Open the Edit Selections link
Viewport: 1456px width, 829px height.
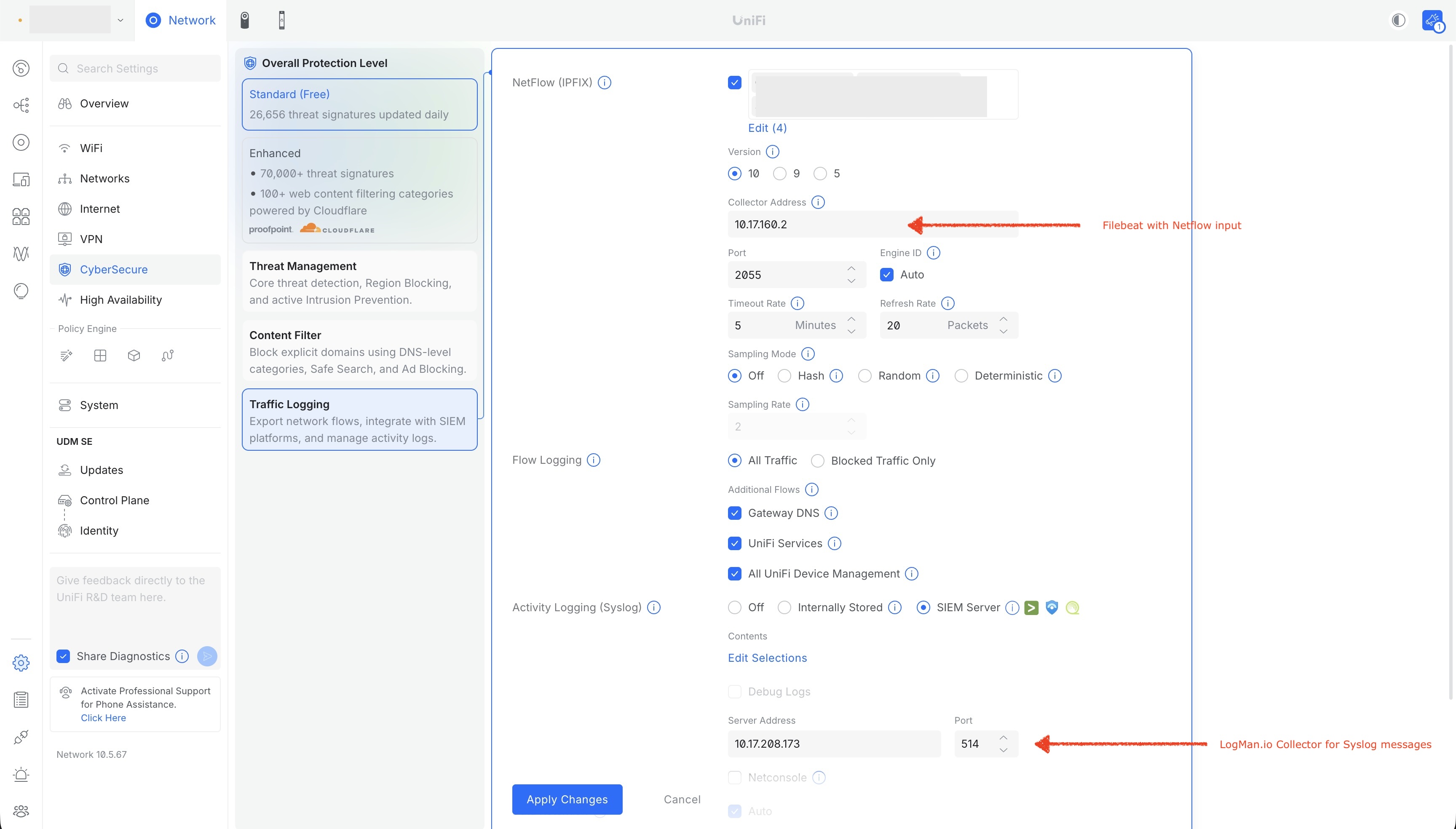coord(767,658)
